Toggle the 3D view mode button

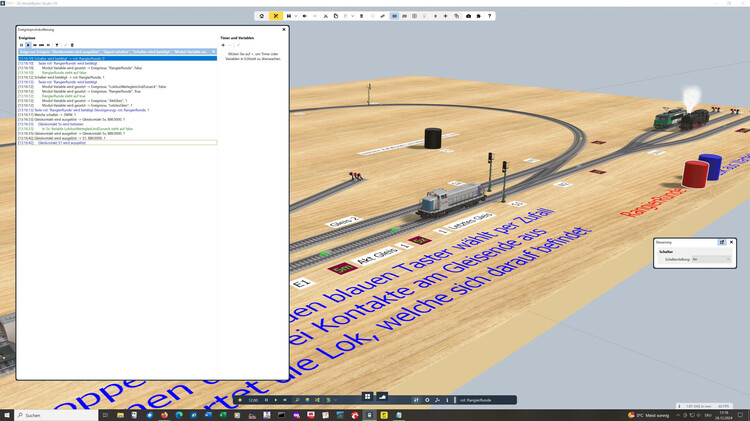pyautogui.click(x=394, y=16)
